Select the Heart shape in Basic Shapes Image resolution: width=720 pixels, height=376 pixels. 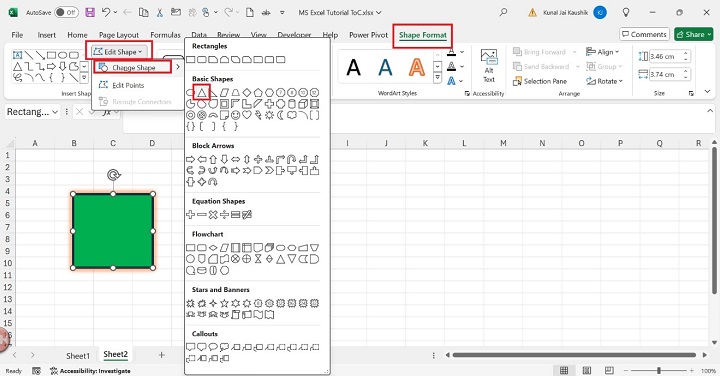(247, 115)
